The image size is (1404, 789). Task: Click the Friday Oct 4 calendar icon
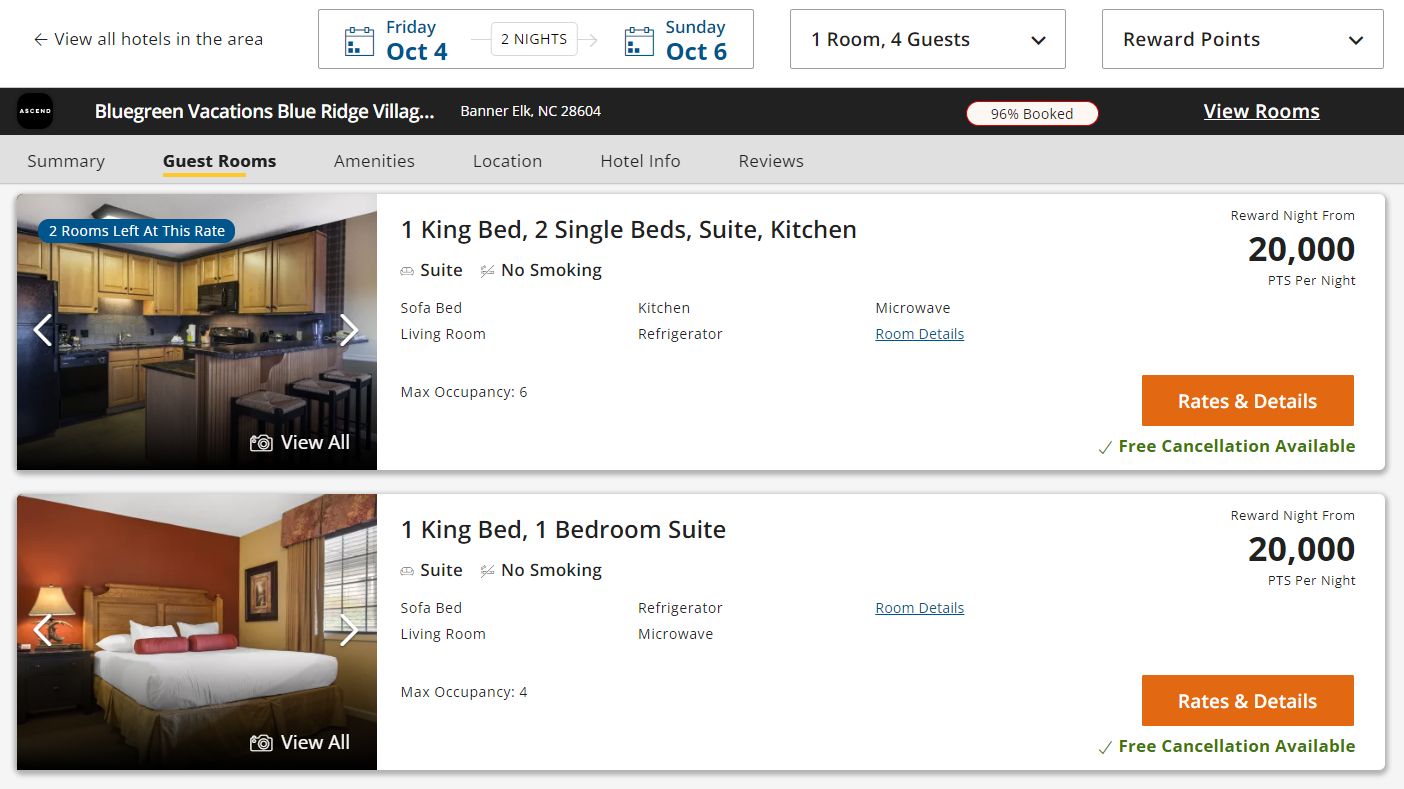(359, 39)
